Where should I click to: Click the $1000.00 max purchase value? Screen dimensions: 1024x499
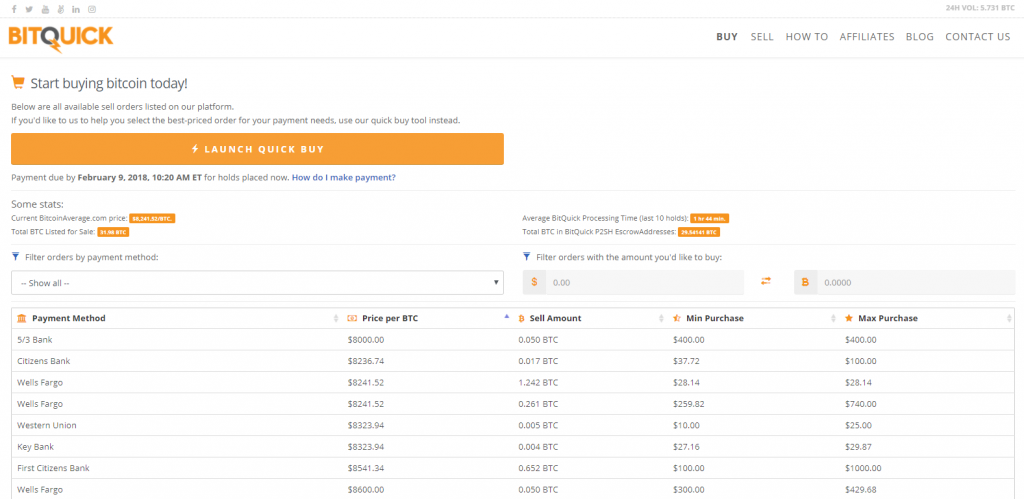pos(863,468)
